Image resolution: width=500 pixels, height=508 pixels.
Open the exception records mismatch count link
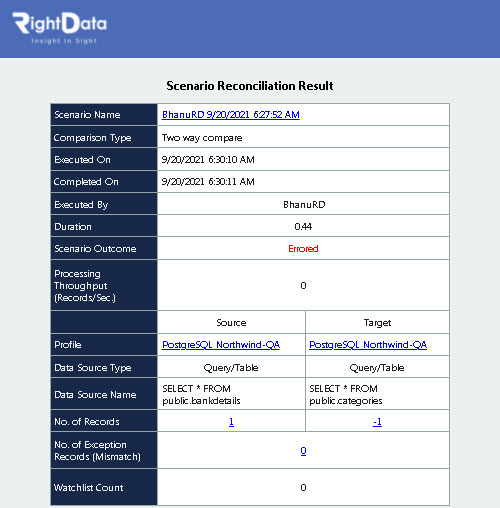[303, 451]
